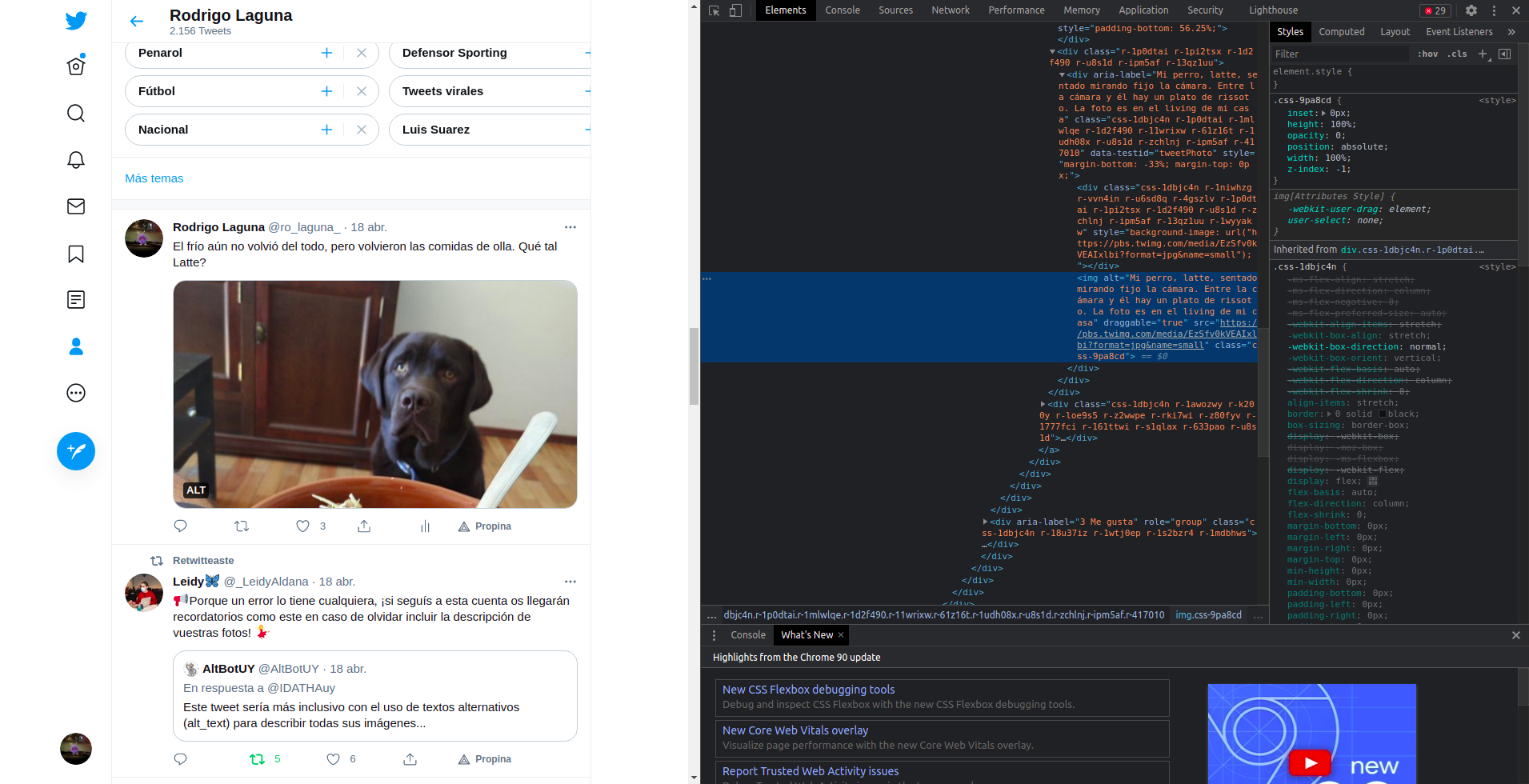
Task: Collapse the aria-label 'Mi perro, latte' div
Action: pos(1062,75)
